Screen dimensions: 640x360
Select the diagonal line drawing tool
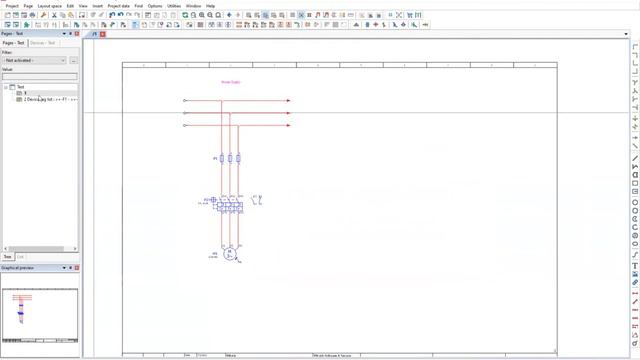pyautogui.click(x=635, y=158)
